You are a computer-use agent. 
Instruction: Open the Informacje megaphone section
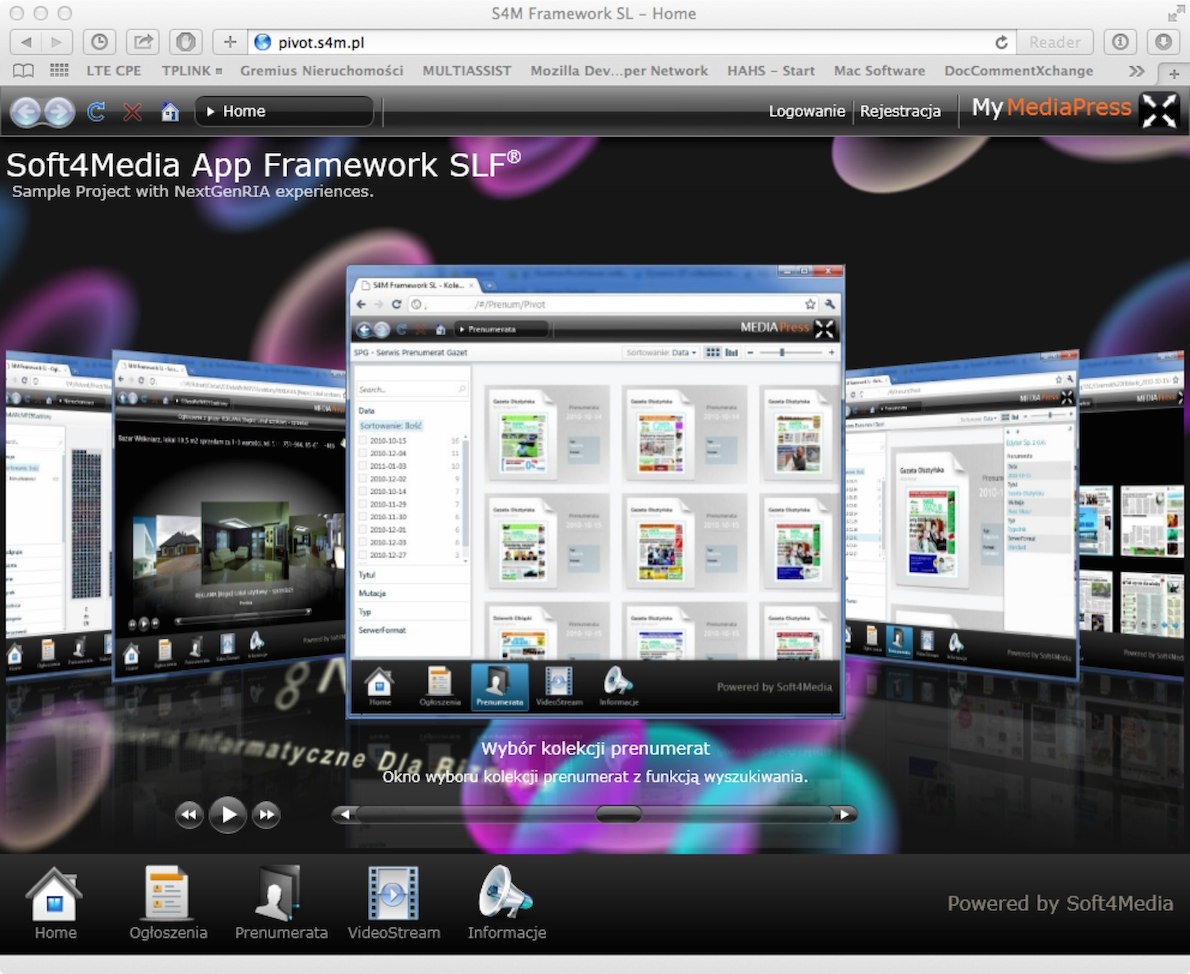tap(506, 903)
